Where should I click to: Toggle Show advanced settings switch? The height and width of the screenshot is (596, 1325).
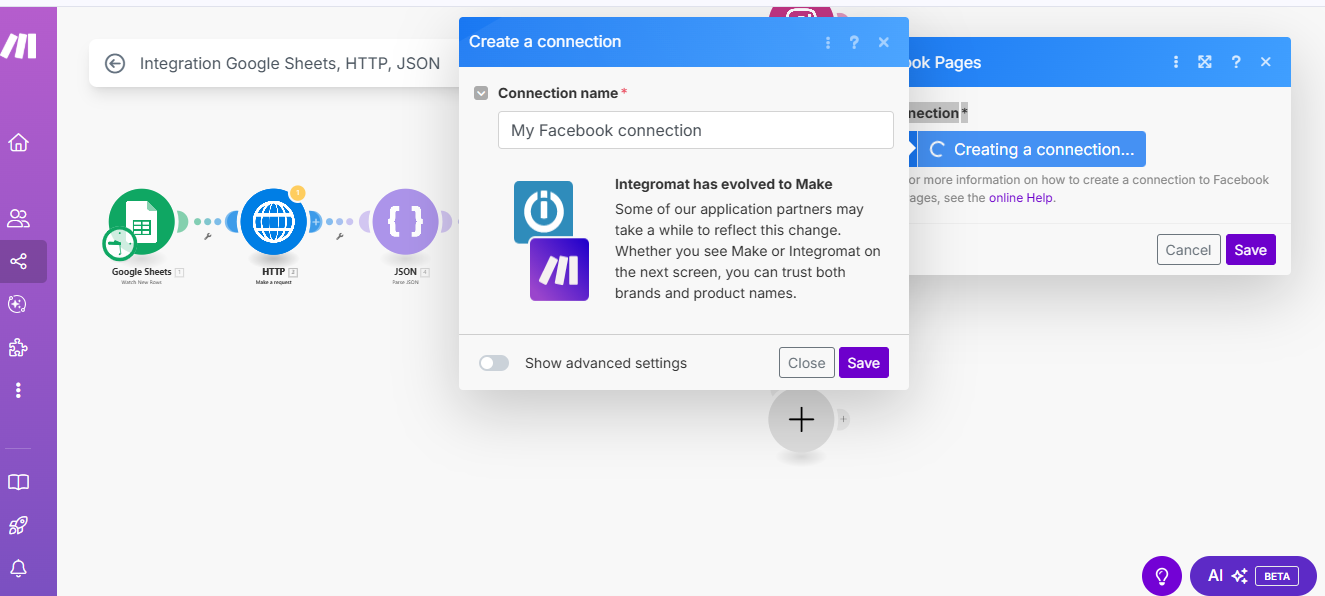click(494, 363)
